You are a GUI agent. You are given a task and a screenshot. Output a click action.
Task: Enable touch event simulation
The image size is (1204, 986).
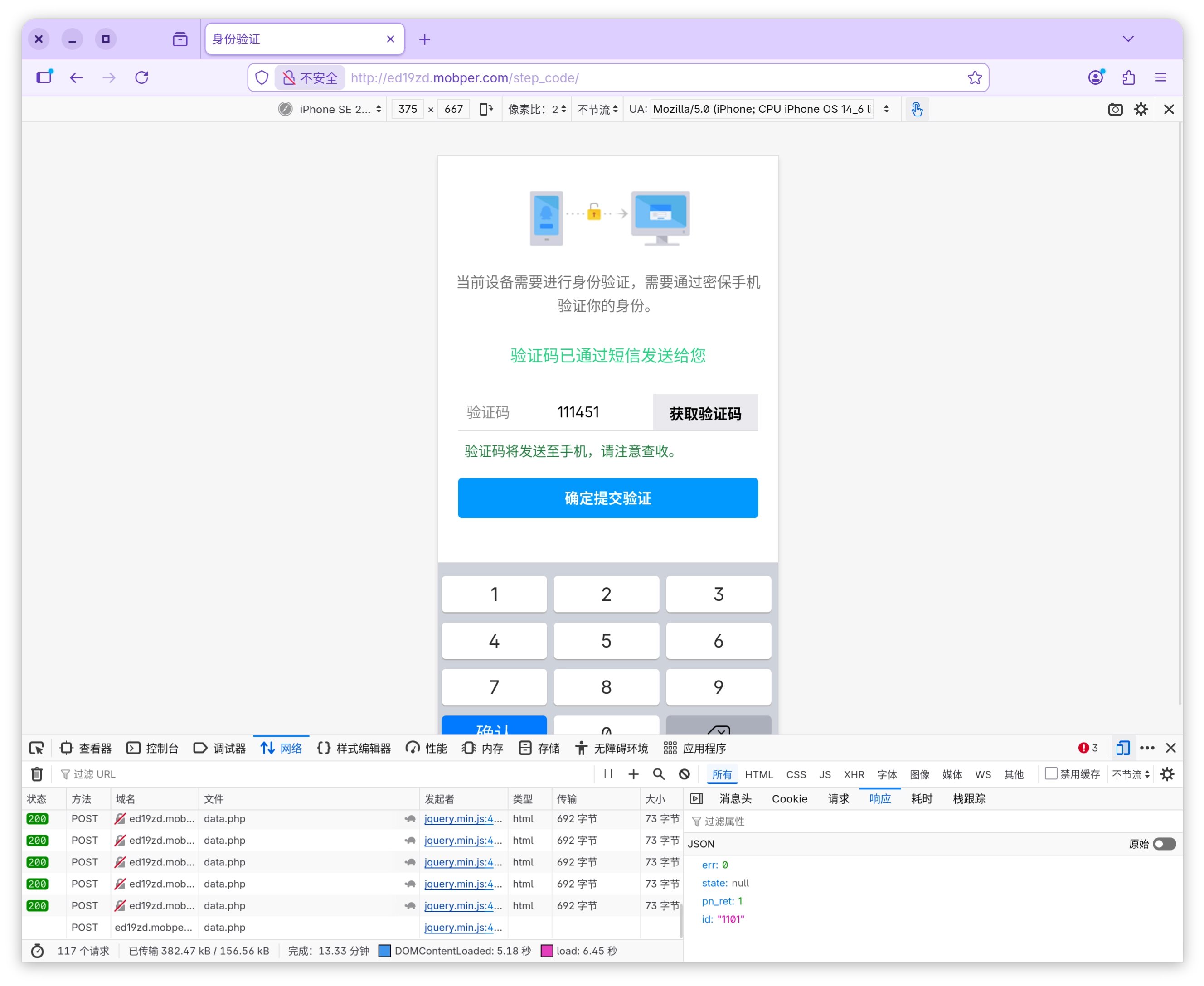(x=917, y=109)
